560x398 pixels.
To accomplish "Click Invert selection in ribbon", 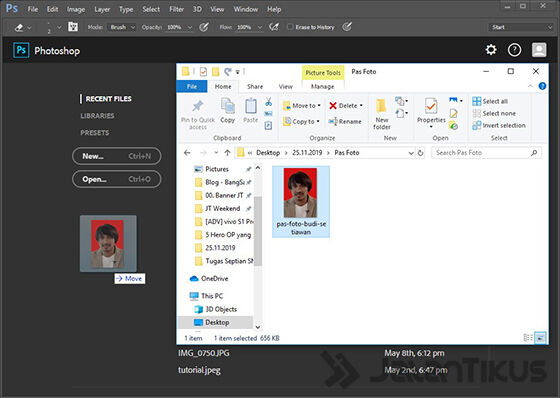I will click(499, 125).
